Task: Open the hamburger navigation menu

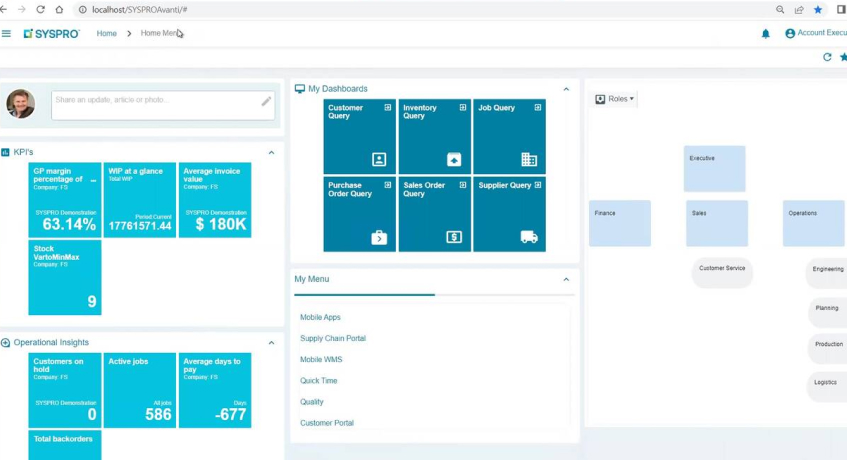Action: point(7,33)
